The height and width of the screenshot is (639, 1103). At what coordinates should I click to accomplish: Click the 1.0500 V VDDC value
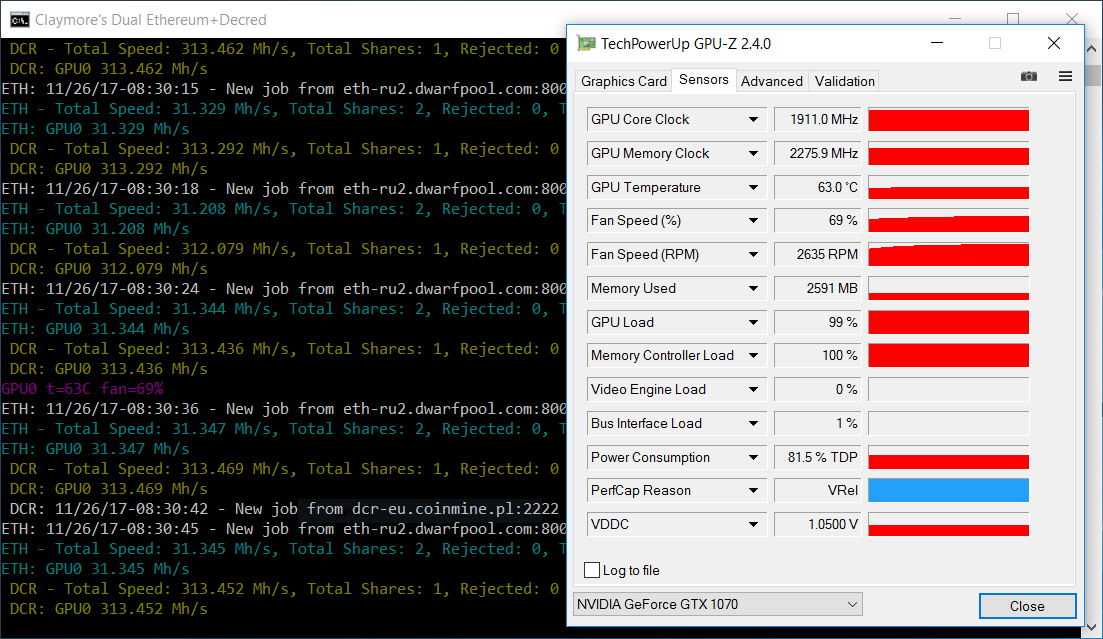click(818, 524)
